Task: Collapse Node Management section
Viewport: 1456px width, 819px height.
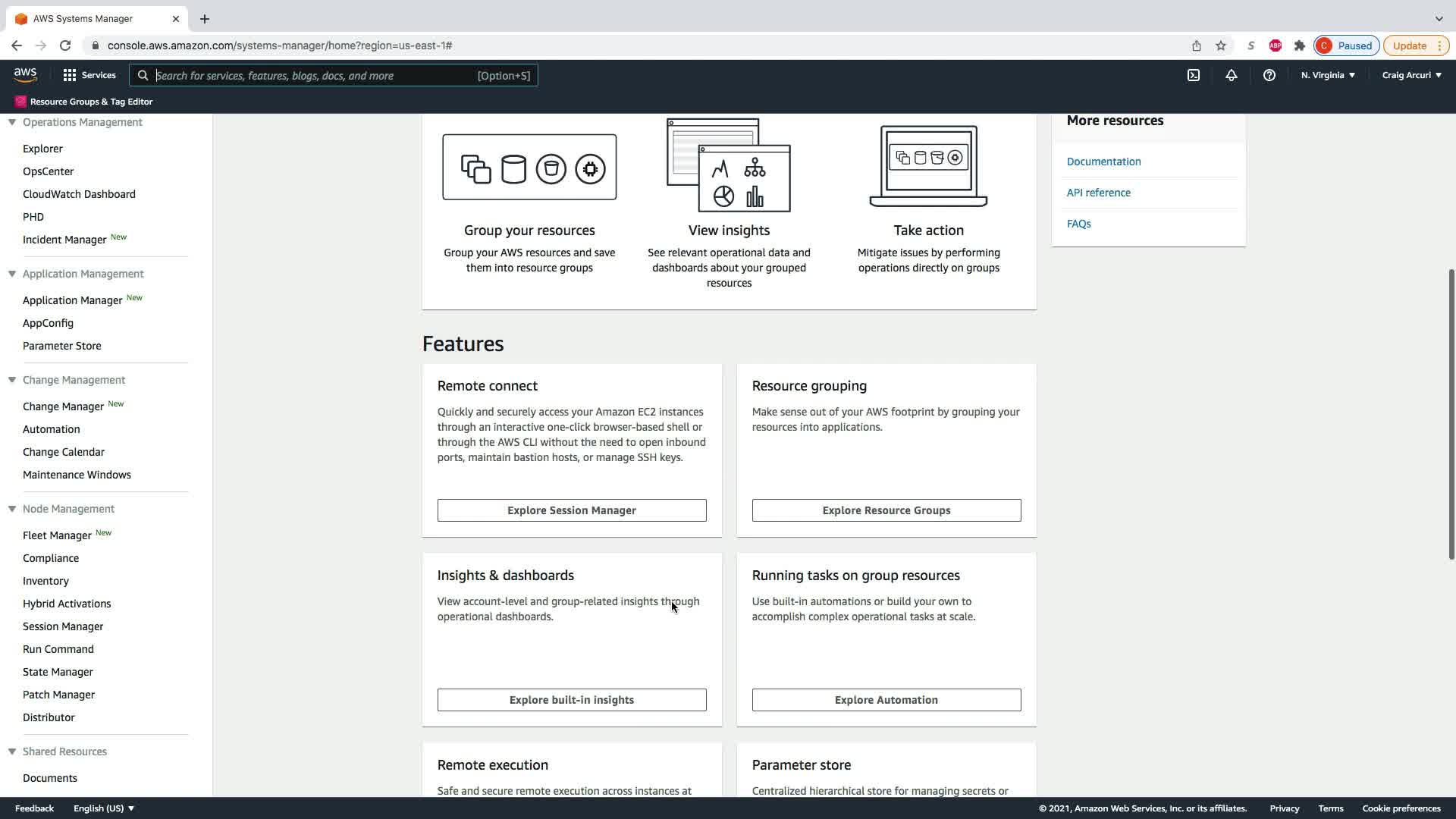Action: [x=12, y=509]
